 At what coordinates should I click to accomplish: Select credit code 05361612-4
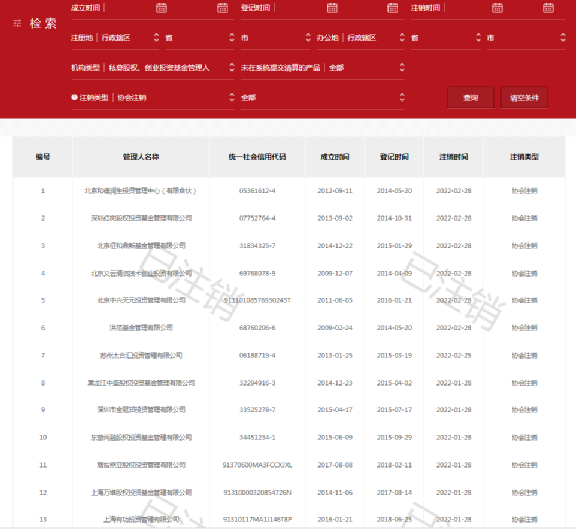[x=257, y=191]
